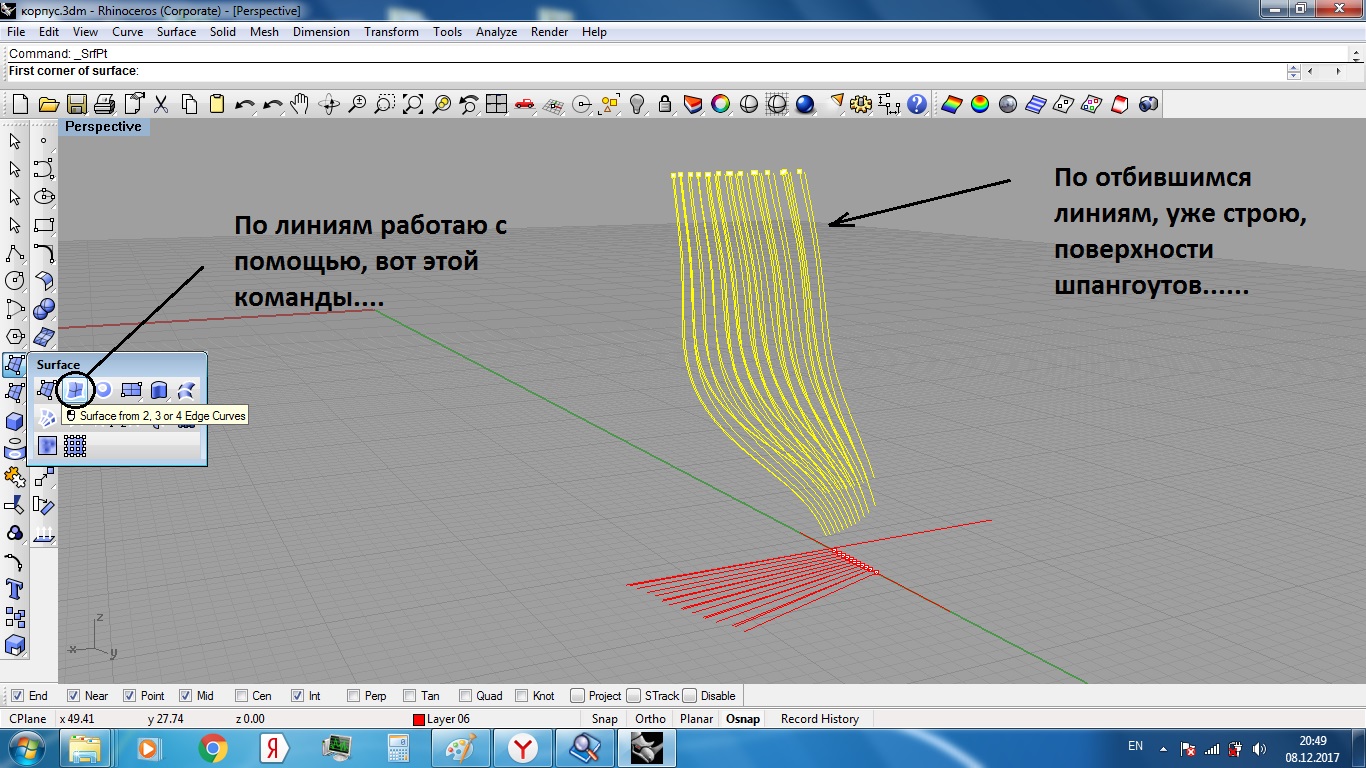Select the box solid tool in sidebar
1366x768 pixels.
pos(15,421)
